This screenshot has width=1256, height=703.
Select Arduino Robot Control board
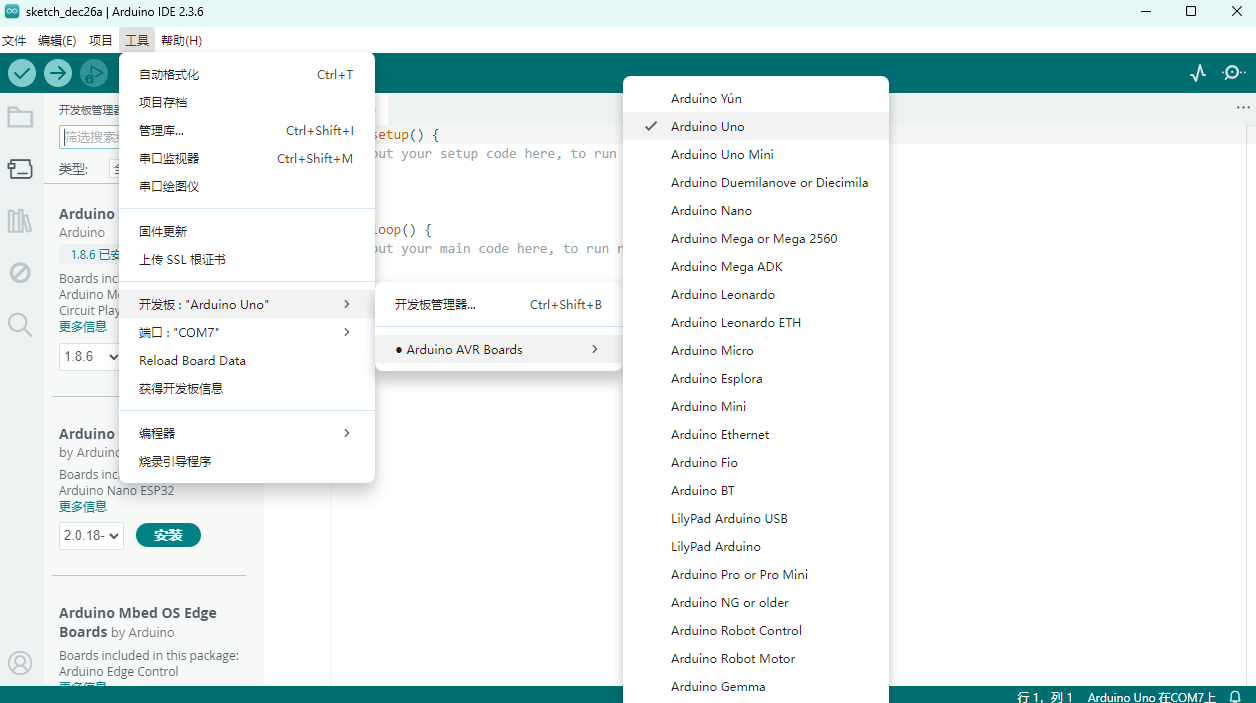click(756, 630)
